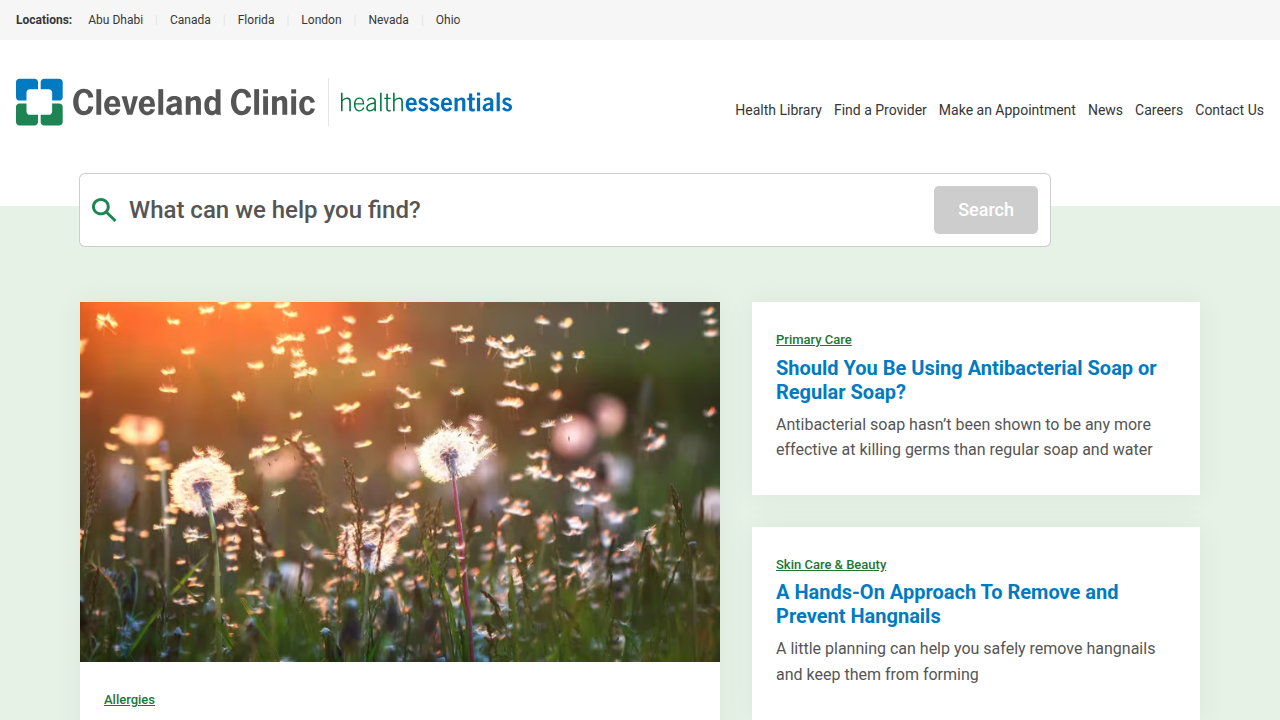Click the 'Antibacterial soap hasn't been shown' description text
The height and width of the screenshot is (720, 1280).
point(964,437)
